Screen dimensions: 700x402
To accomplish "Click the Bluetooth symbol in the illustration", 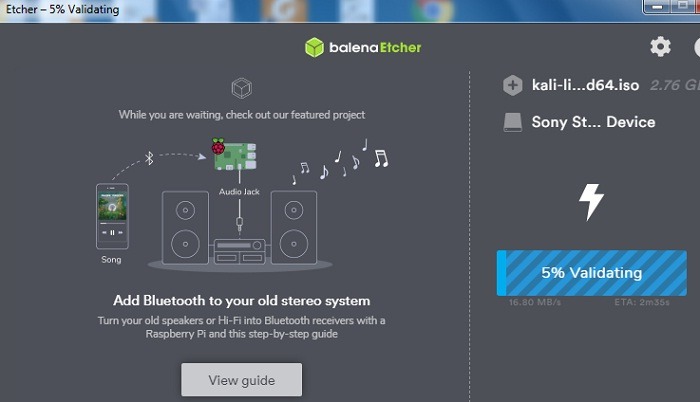I will 149,158.
